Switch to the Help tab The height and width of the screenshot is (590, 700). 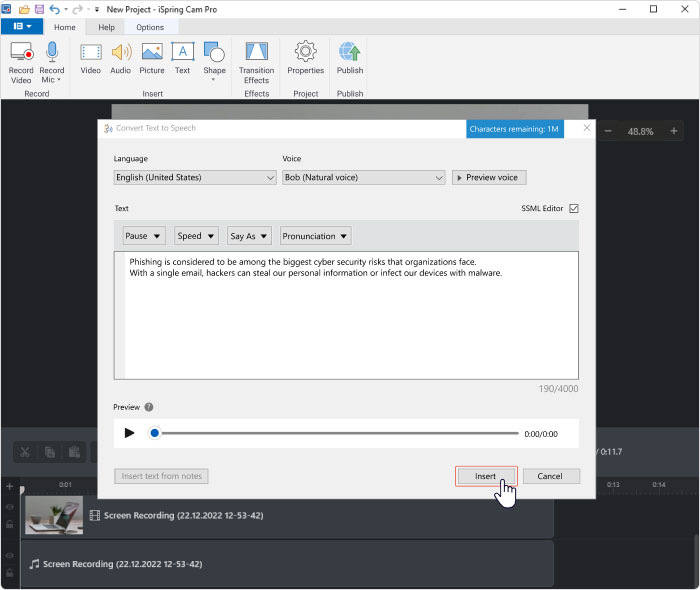coord(106,27)
